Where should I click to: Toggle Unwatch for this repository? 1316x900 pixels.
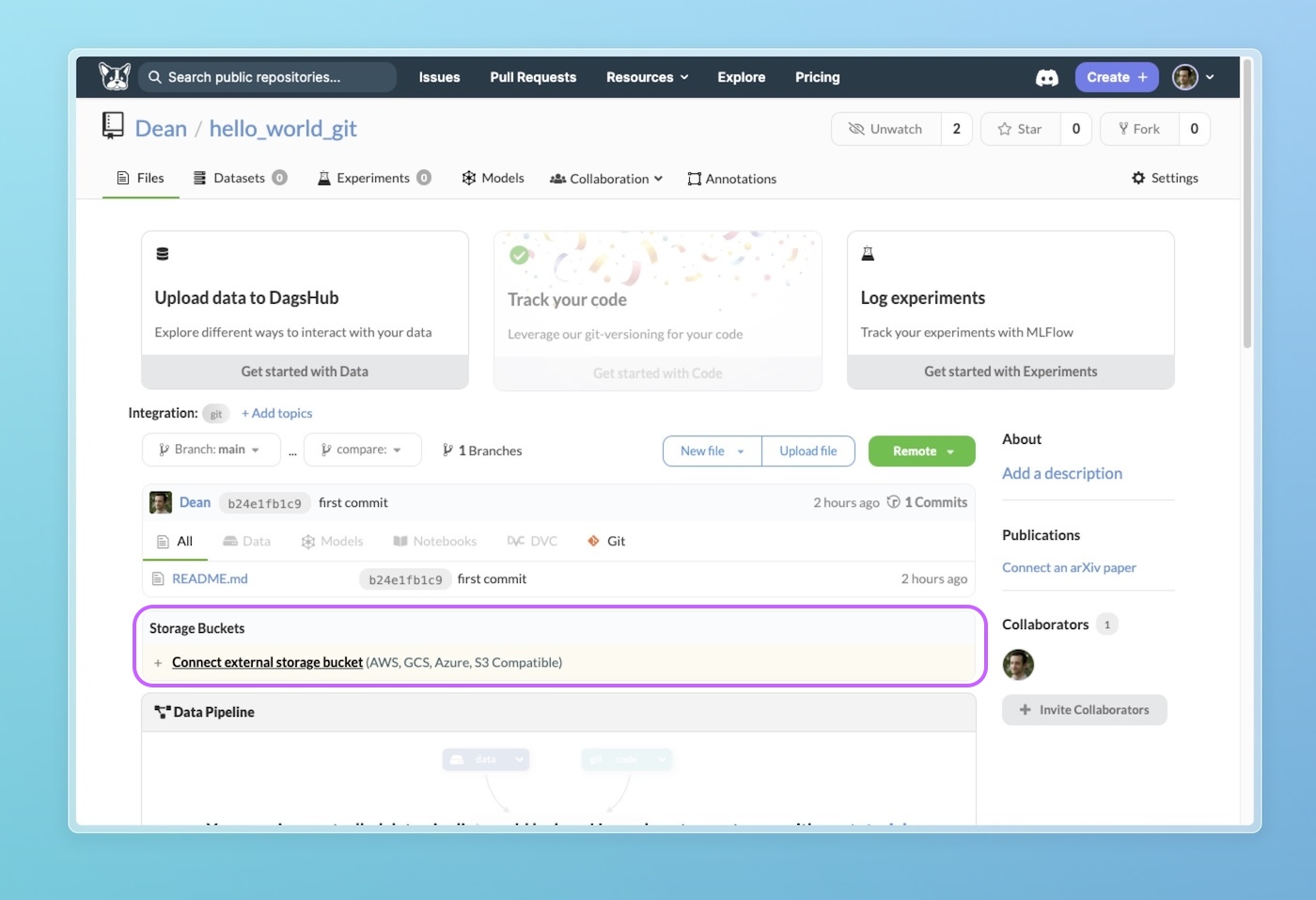pyautogui.click(x=885, y=129)
